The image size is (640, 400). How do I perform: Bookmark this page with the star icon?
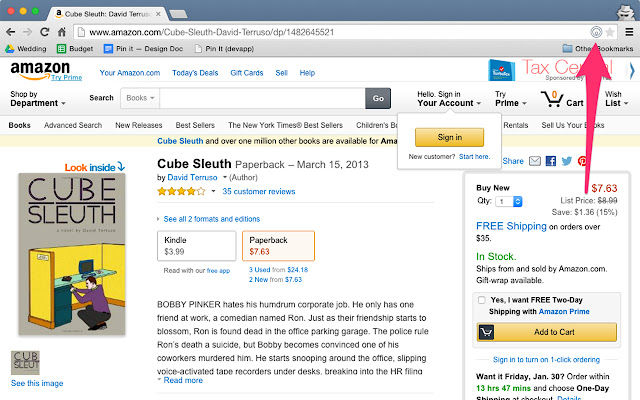tap(610, 32)
